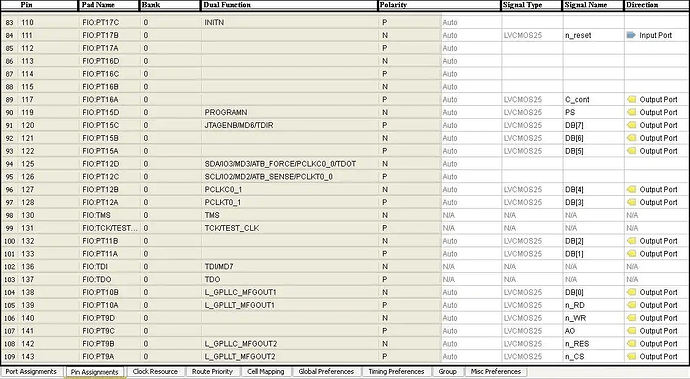The image size is (690, 379).
Task: Click the Auto polarity cell for pin 110
Action: tap(450, 22)
